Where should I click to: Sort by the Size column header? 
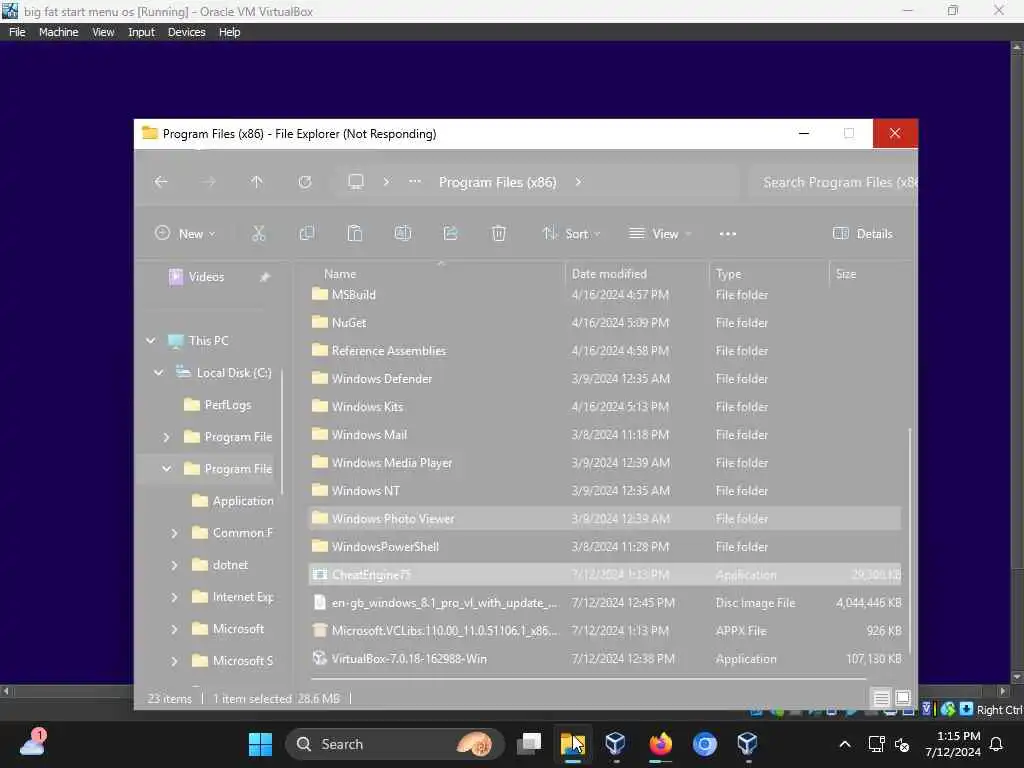click(x=846, y=274)
